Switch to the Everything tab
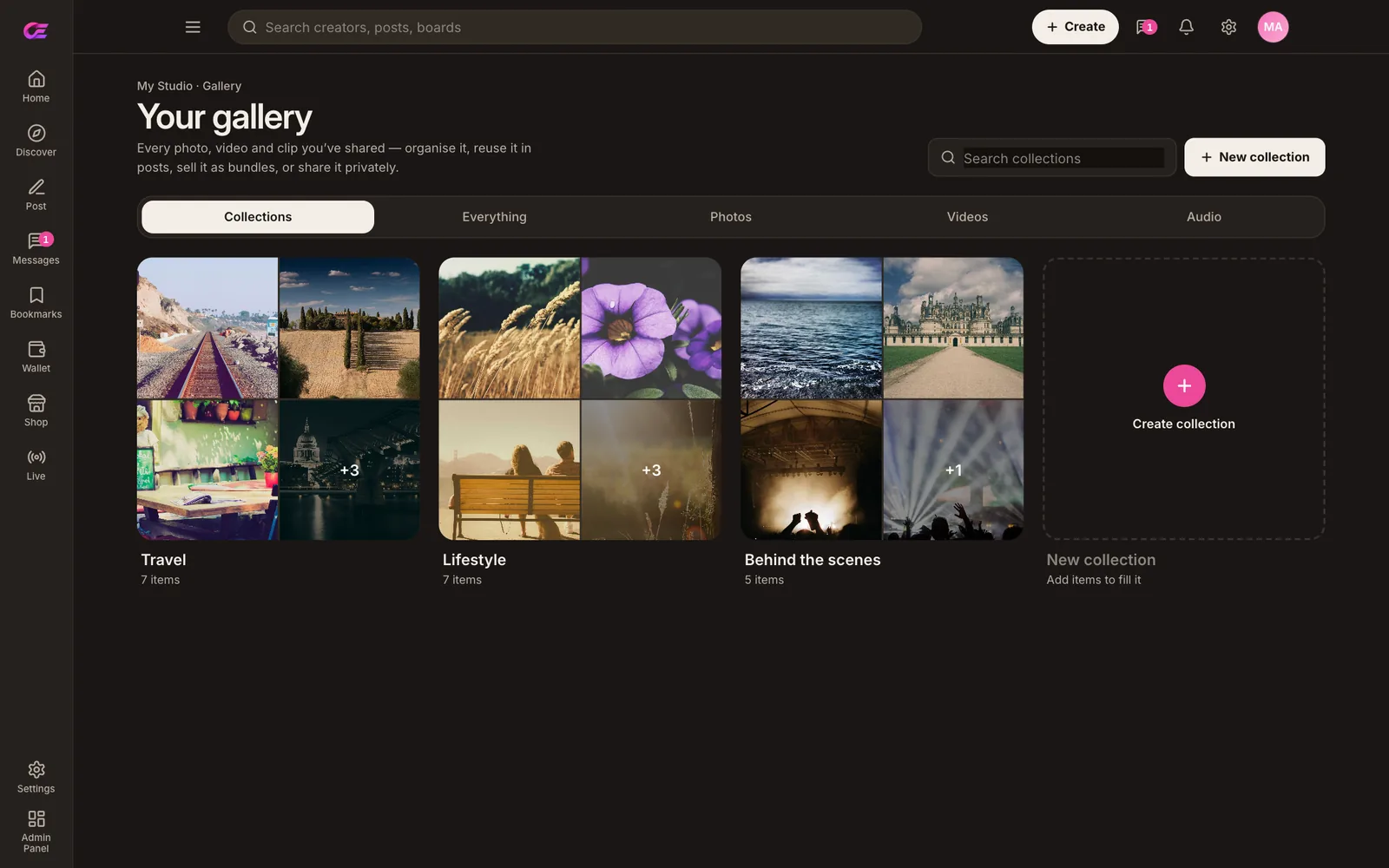The image size is (1389, 868). pyautogui.click(x=494, y=217)
